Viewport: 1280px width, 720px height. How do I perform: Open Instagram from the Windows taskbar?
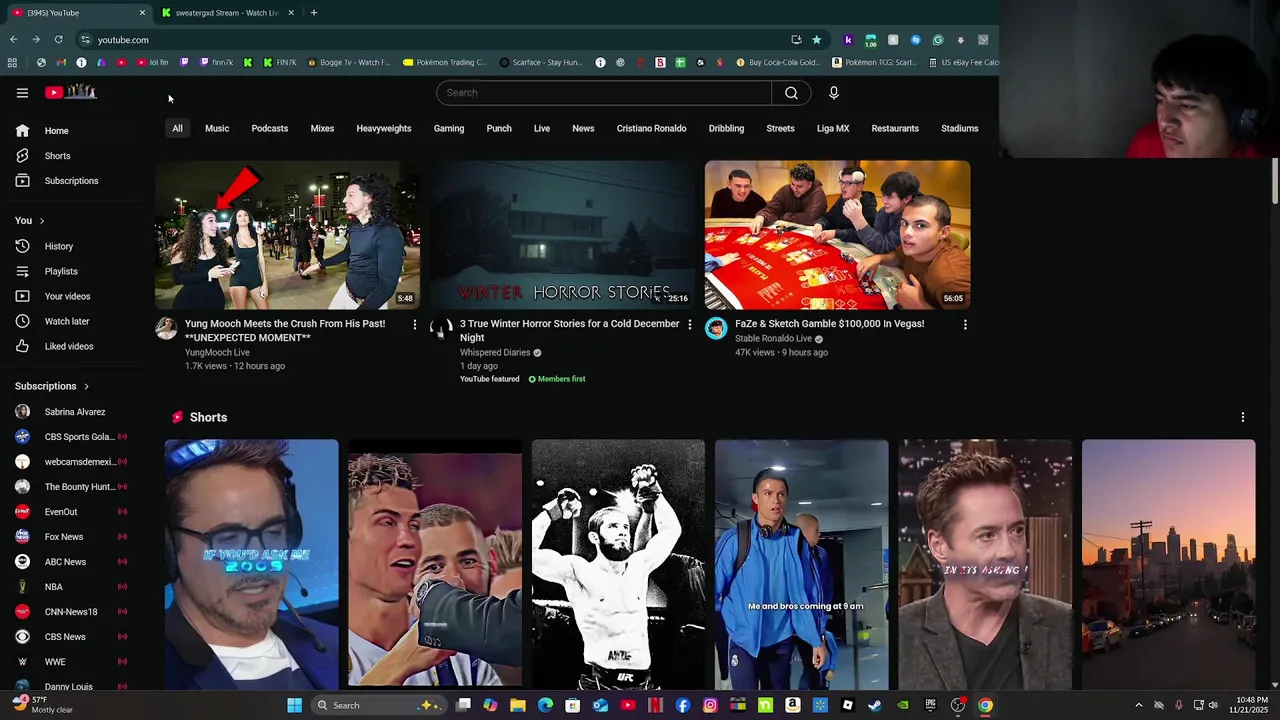(710, 705)
